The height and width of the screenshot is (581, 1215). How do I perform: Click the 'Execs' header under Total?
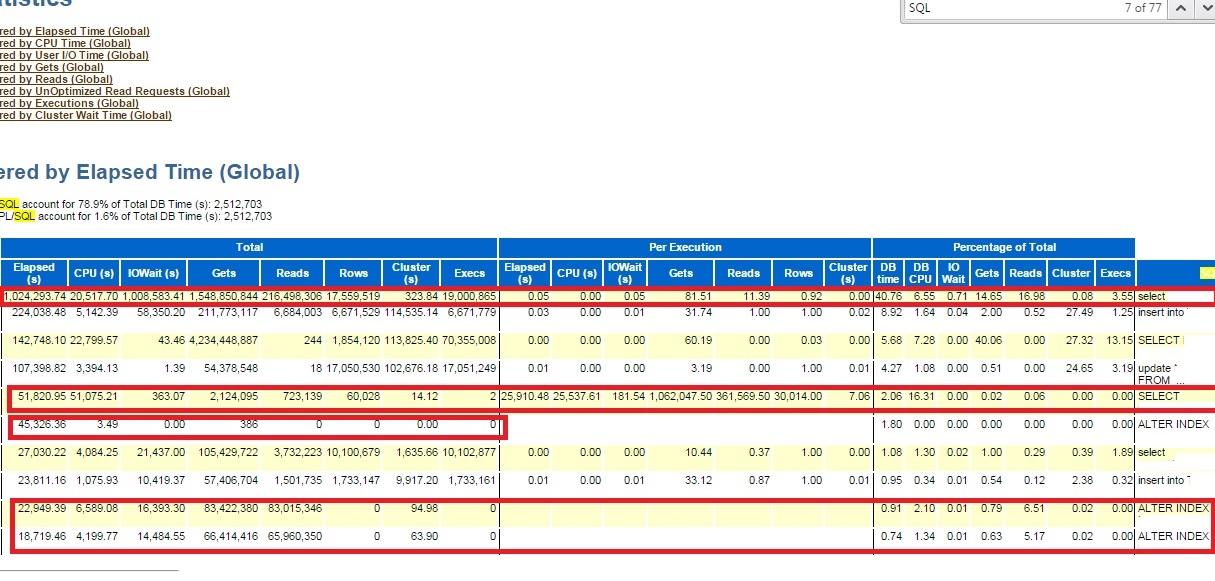469,272
